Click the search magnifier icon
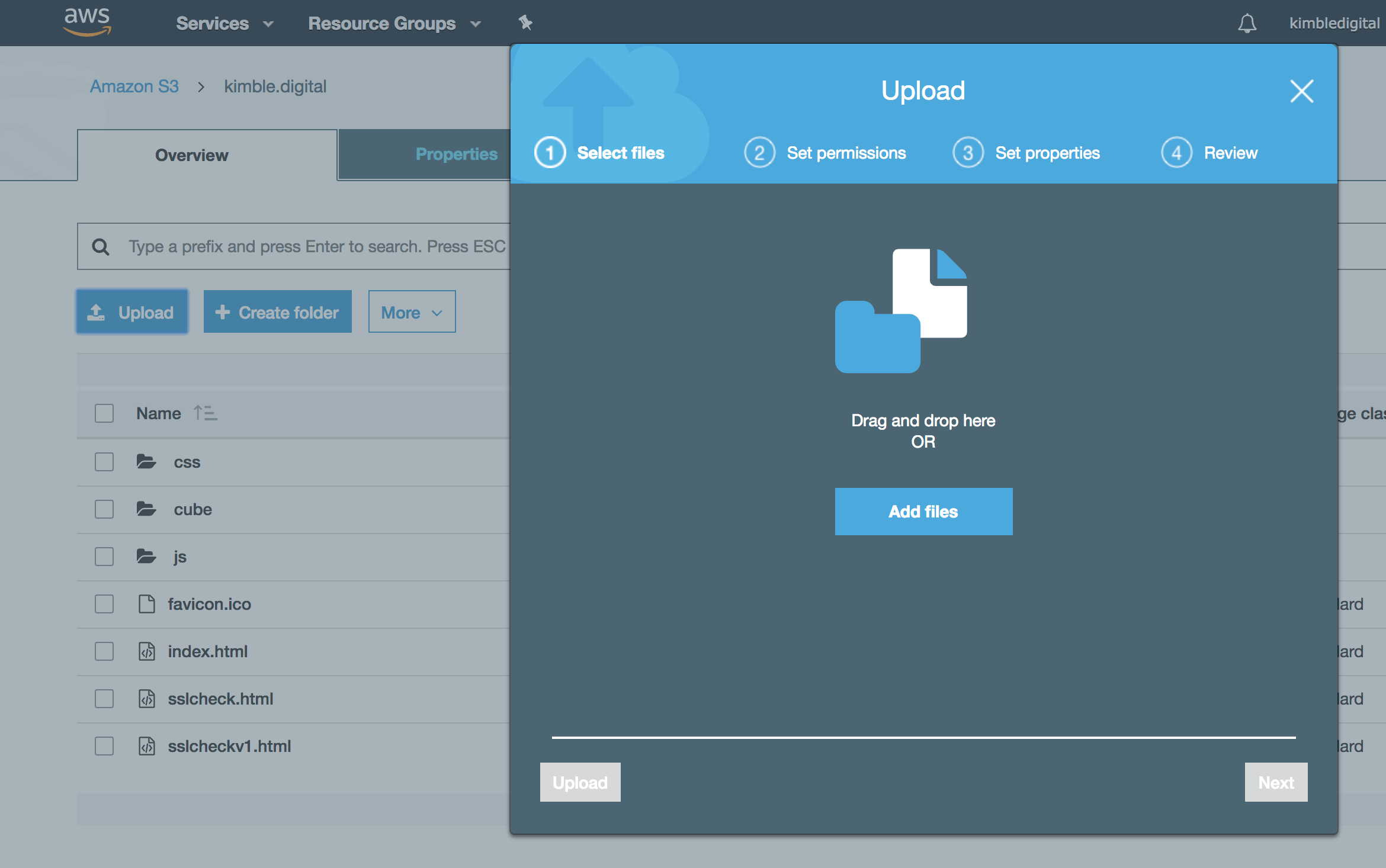 point(101,247)
